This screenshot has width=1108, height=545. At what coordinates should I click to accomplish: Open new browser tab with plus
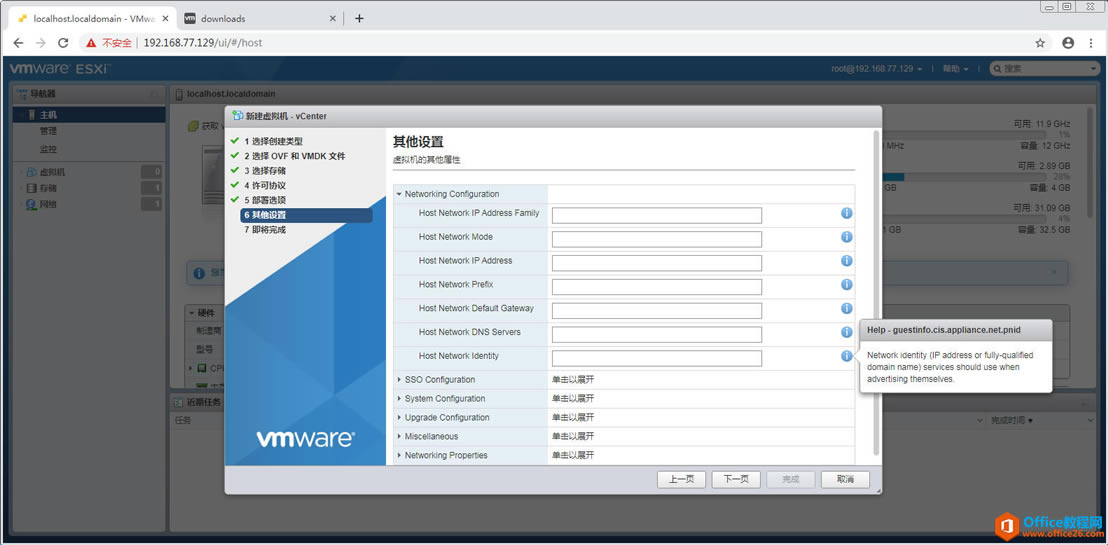(x=359, y=18)
